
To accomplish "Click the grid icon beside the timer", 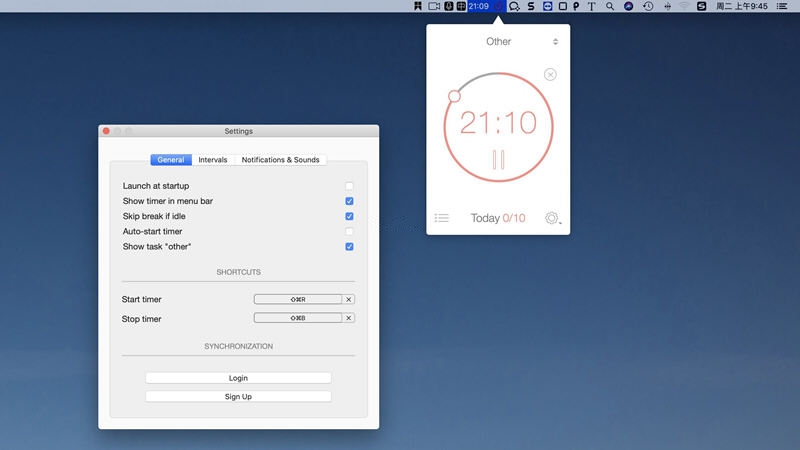I will [x=461, y=6].
